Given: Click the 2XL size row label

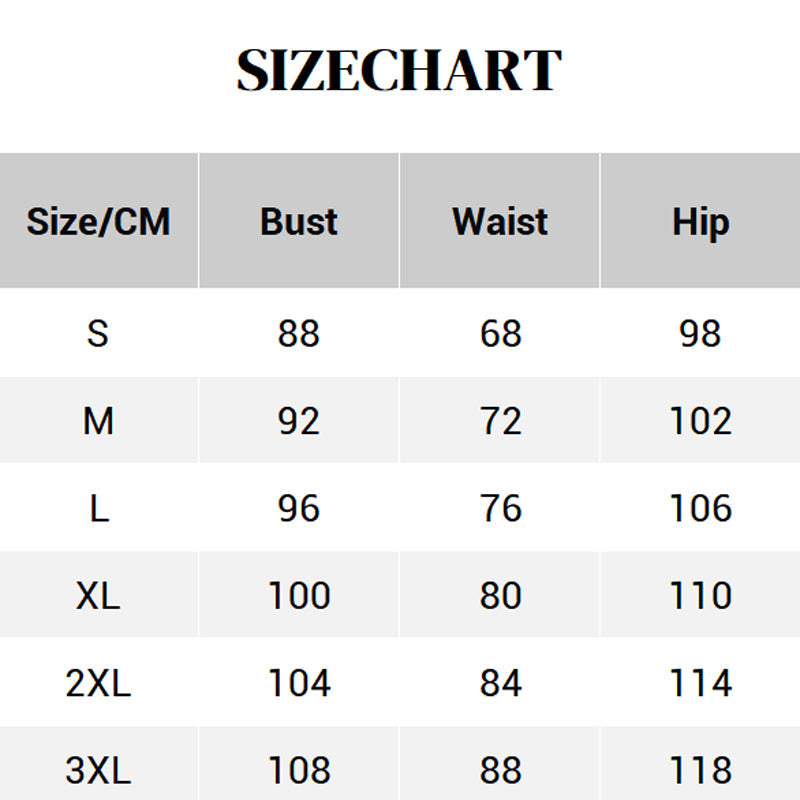Looking at the screenshot, I should point(98,683).
